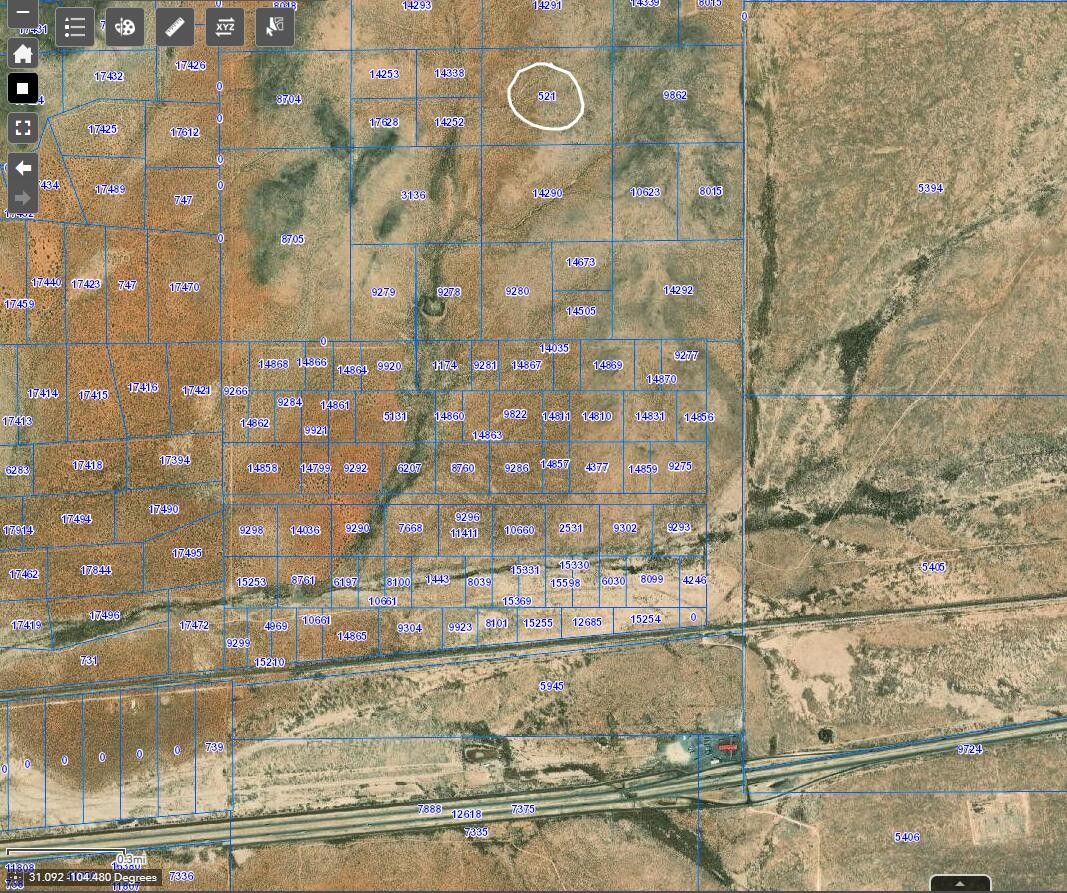Open the Legend list widget
This screenshot has width=1067, height=893.
(x=75, y=28)
